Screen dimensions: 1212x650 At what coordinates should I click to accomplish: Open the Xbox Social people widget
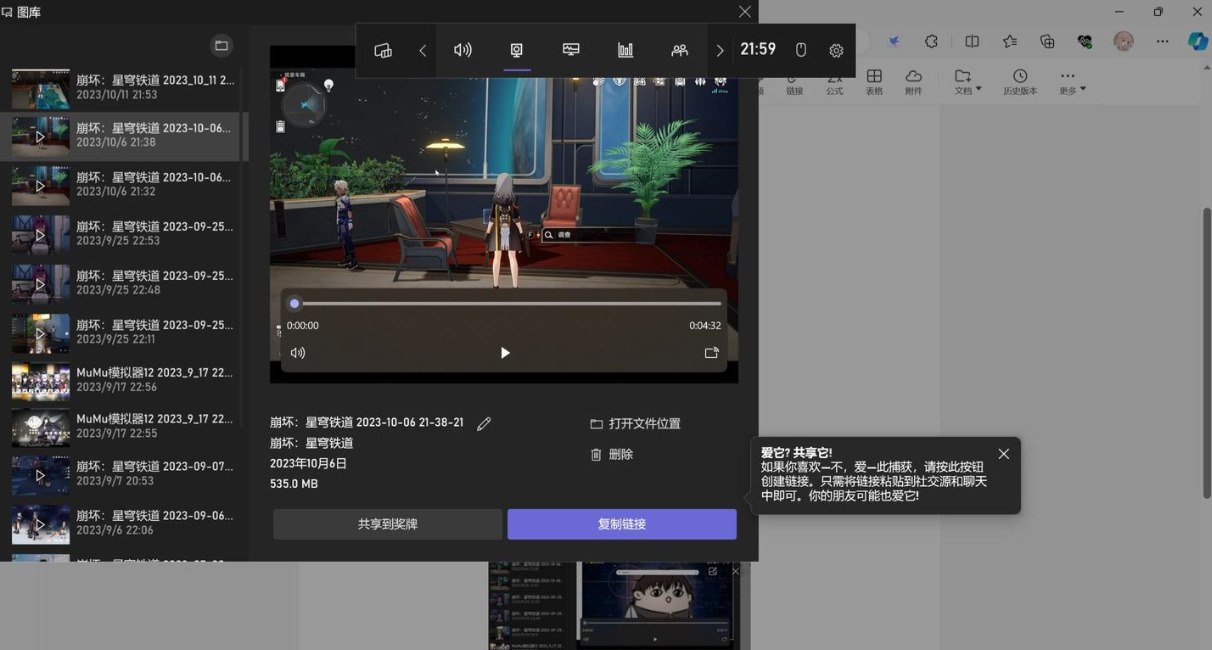click(x=680, y=50)
